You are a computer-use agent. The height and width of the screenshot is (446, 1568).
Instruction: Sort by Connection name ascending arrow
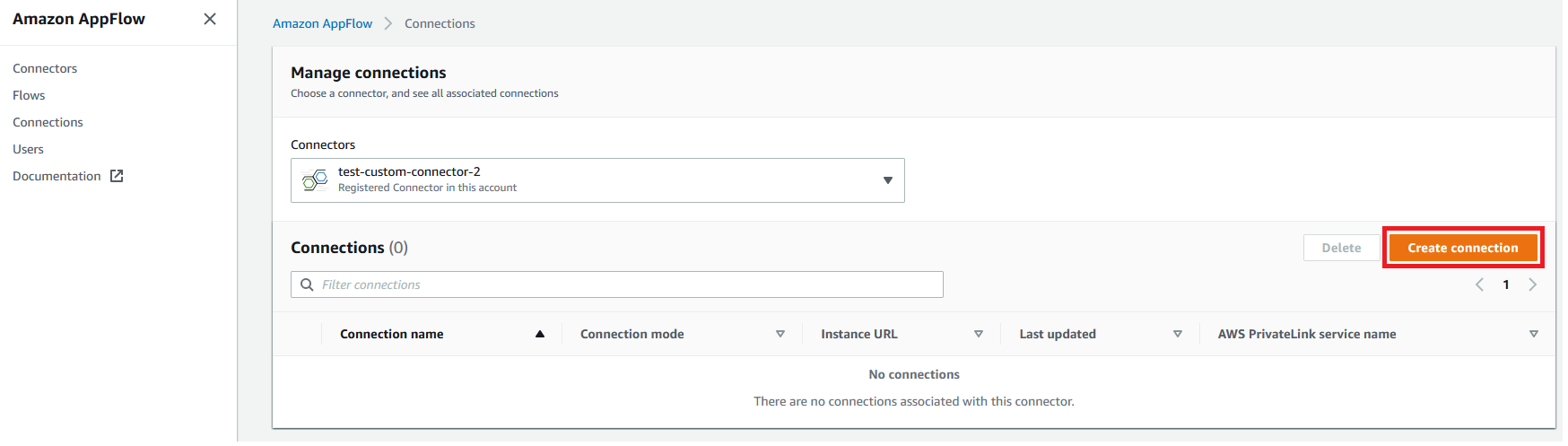(540, 334)
